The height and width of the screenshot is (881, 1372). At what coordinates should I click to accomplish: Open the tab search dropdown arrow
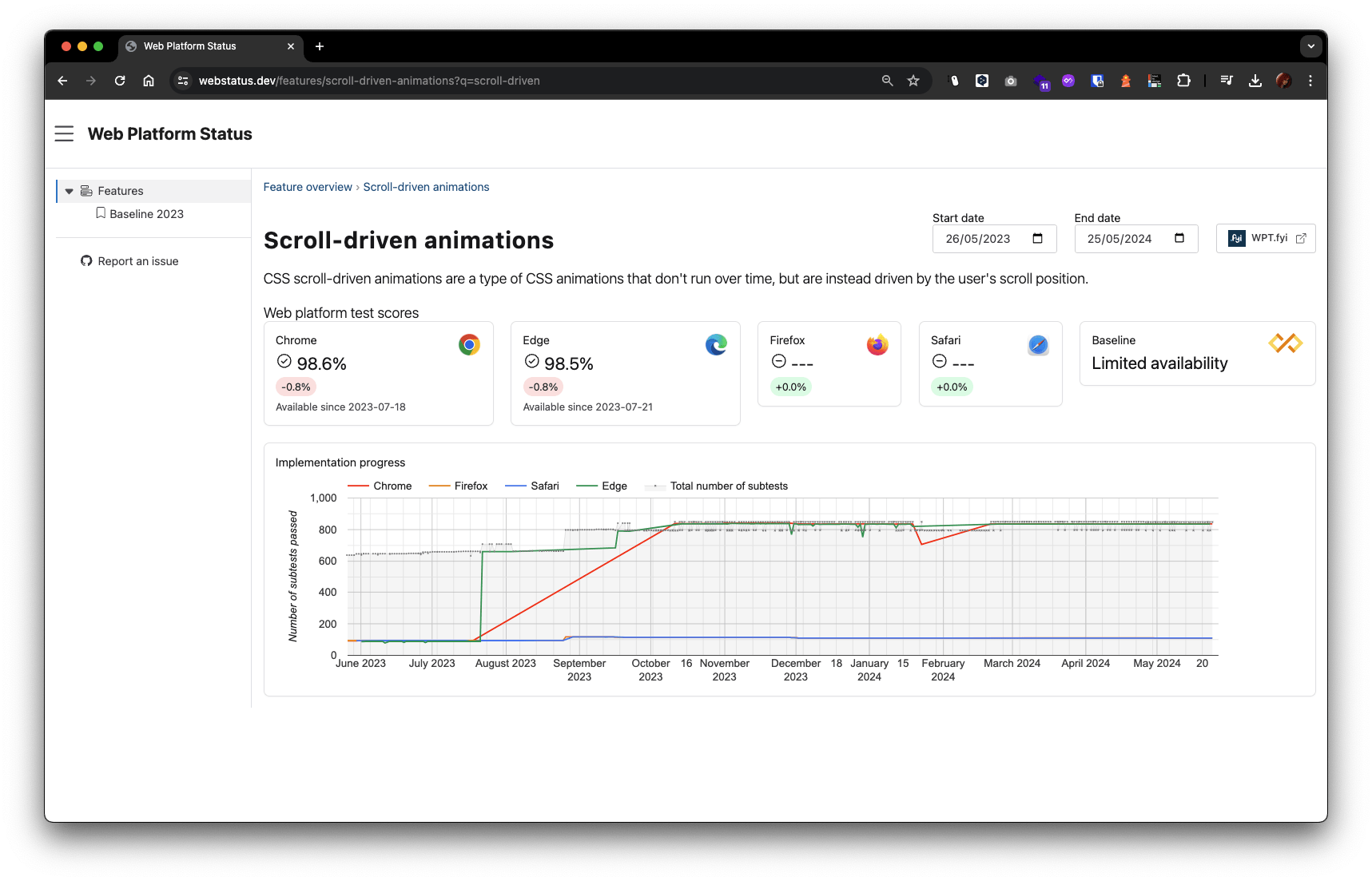1310,46
